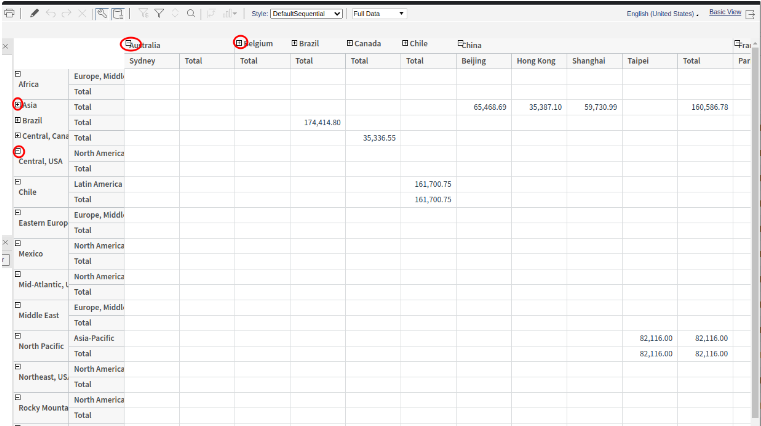Click the Brazil total 174,414.80
The image size is (761, 426).
pyautogui.click(x=322, y=122)
